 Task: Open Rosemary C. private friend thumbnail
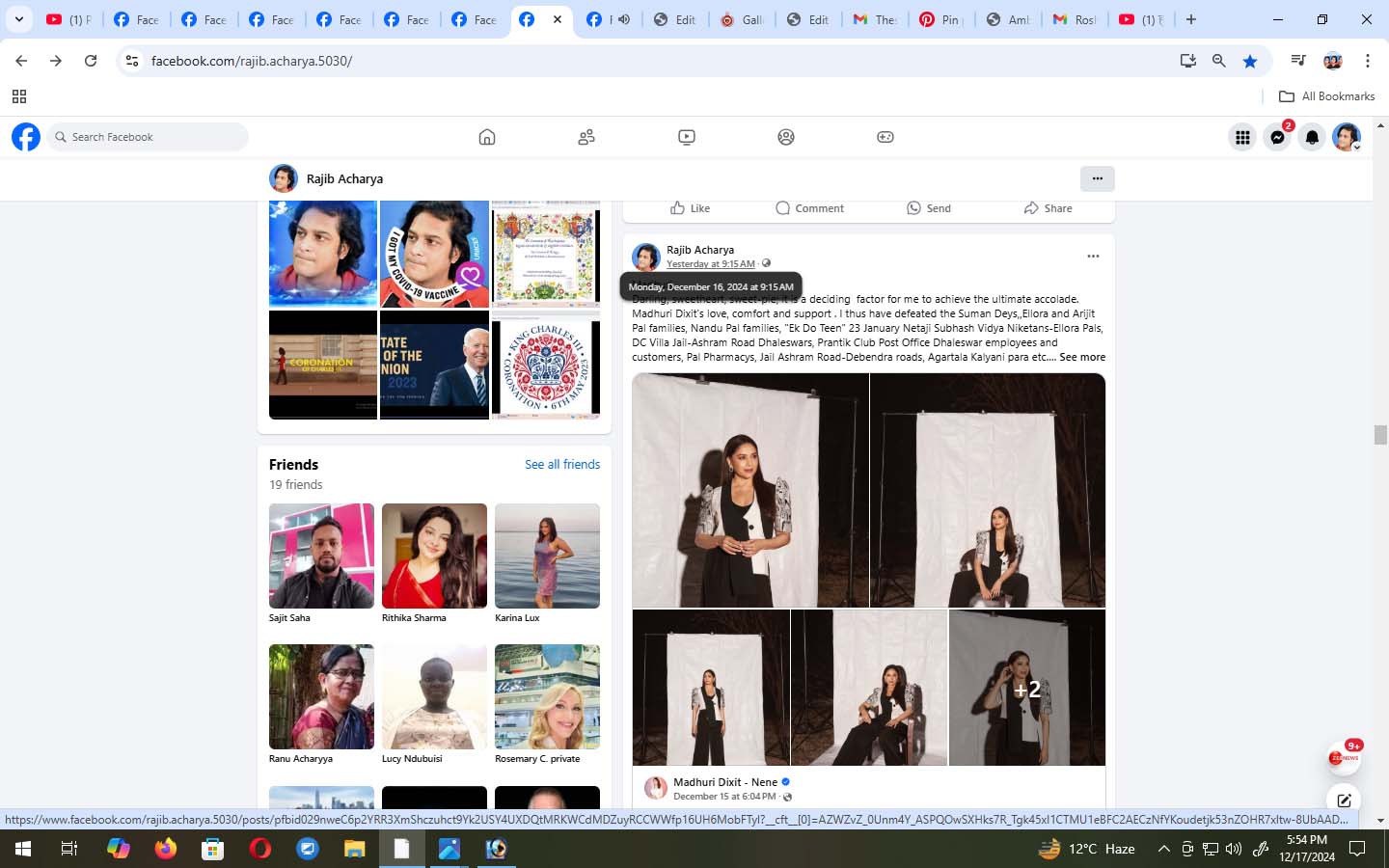(x=547, y=696)
